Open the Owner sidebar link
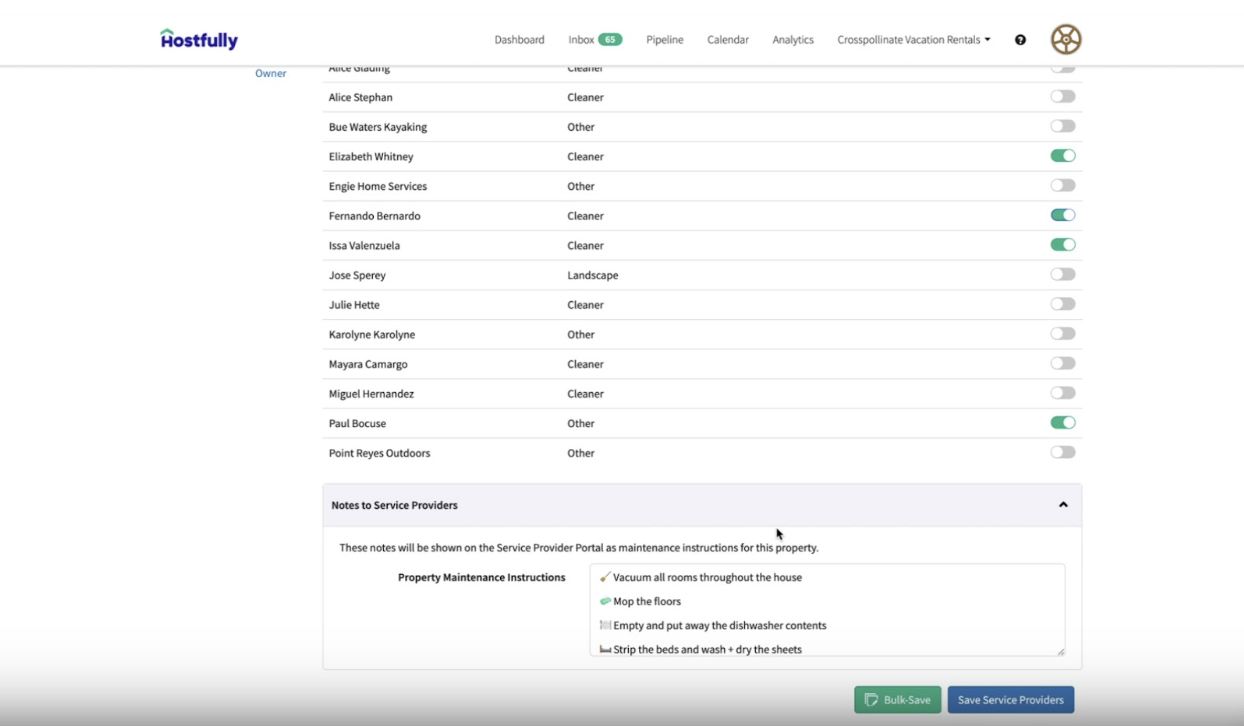 click(x=270, y=73)
